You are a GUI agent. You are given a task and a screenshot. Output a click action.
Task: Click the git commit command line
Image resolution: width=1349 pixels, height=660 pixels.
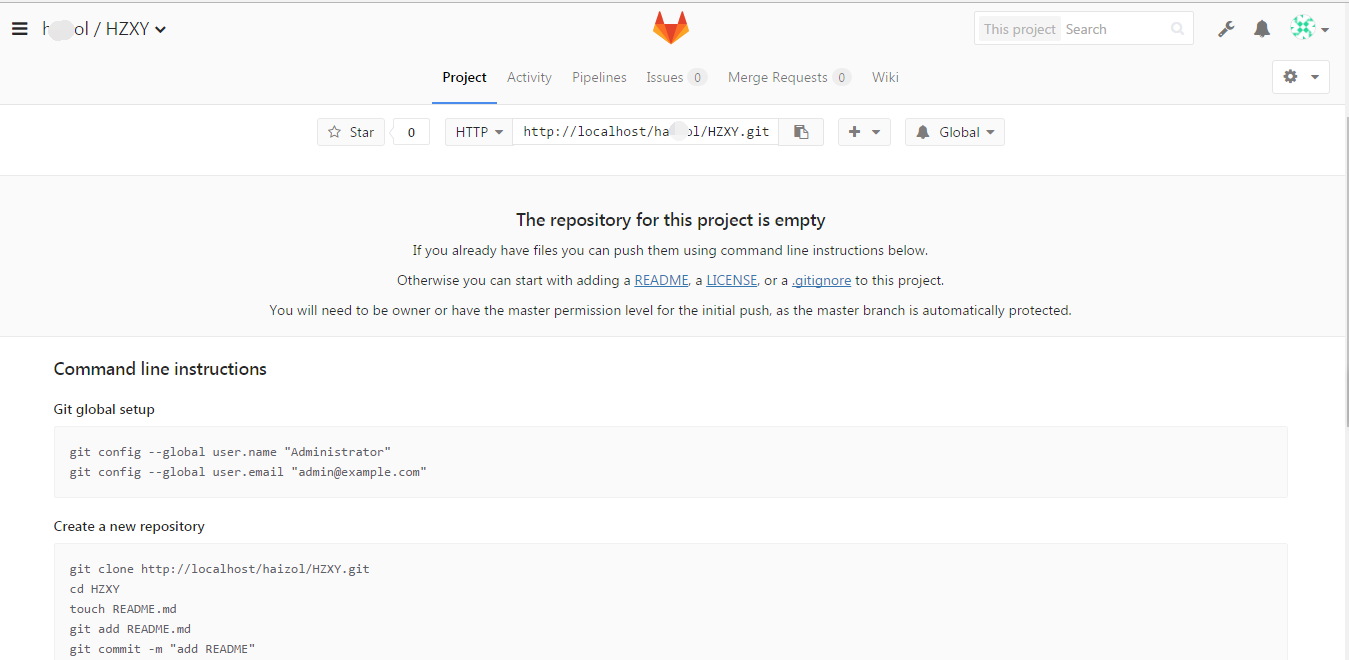point(162,649)
